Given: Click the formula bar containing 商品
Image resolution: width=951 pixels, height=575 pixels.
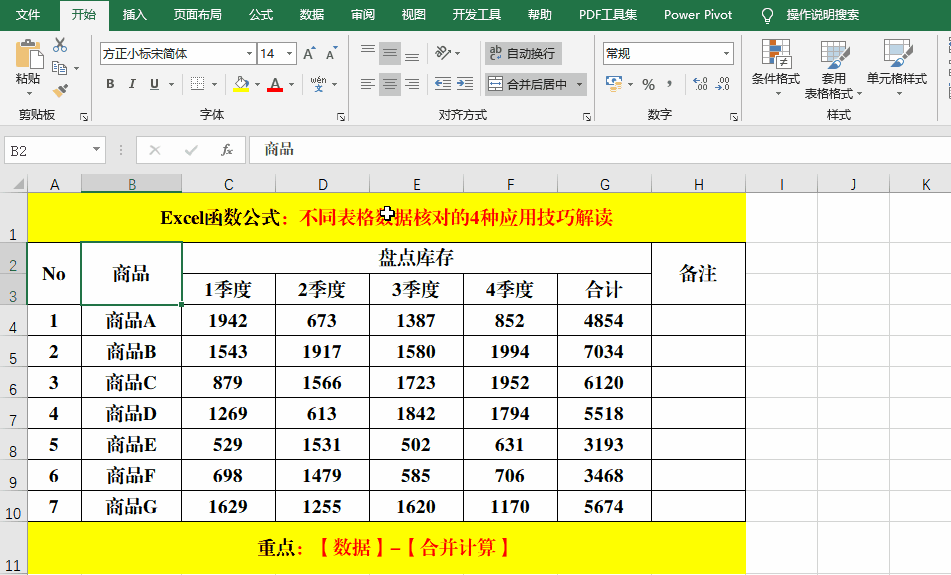Looking at the screenshot, I should [x=599, y=150].
